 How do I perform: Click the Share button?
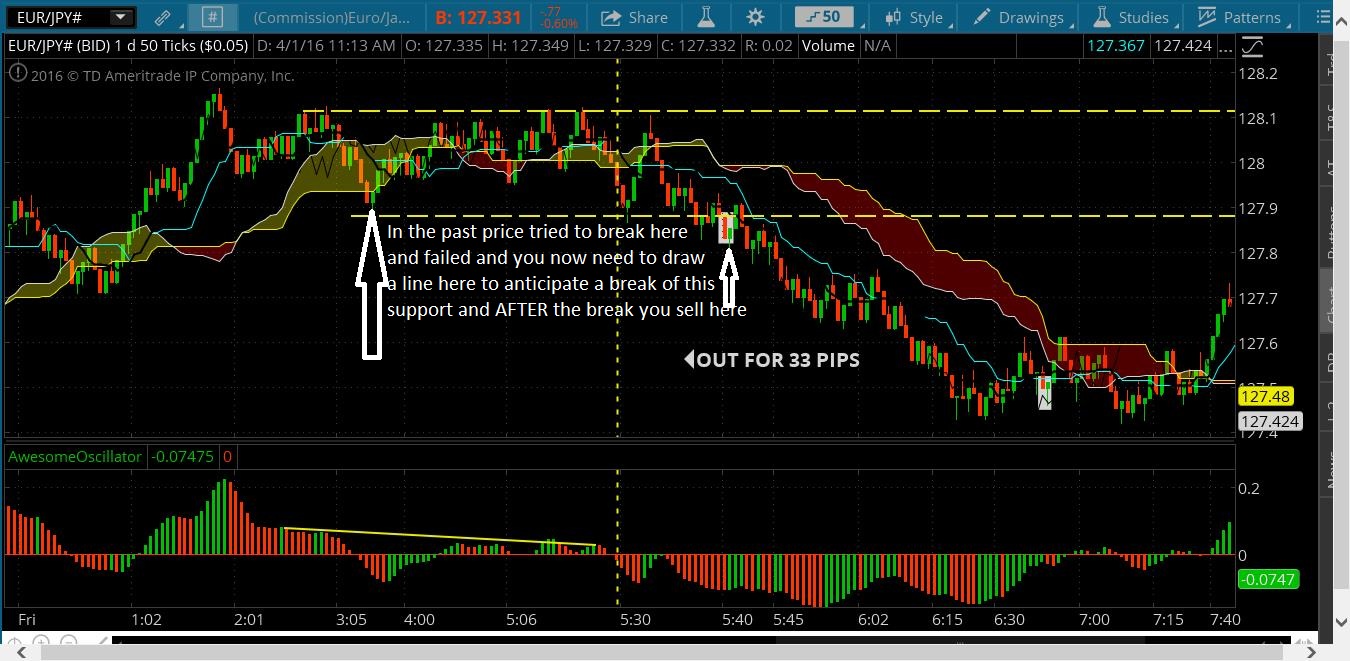click(x=634, y=17)
